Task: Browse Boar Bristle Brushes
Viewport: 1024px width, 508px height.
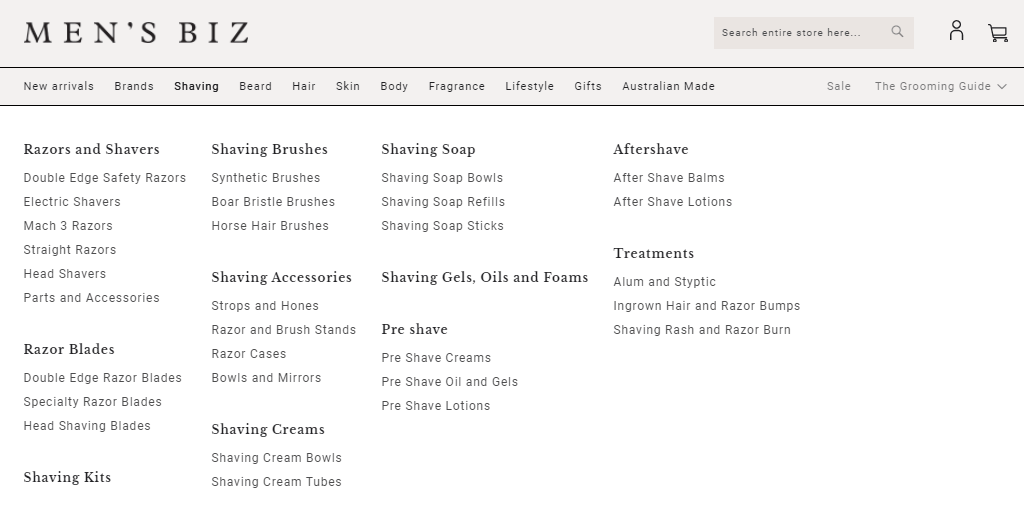Action: tap(273, 202)
